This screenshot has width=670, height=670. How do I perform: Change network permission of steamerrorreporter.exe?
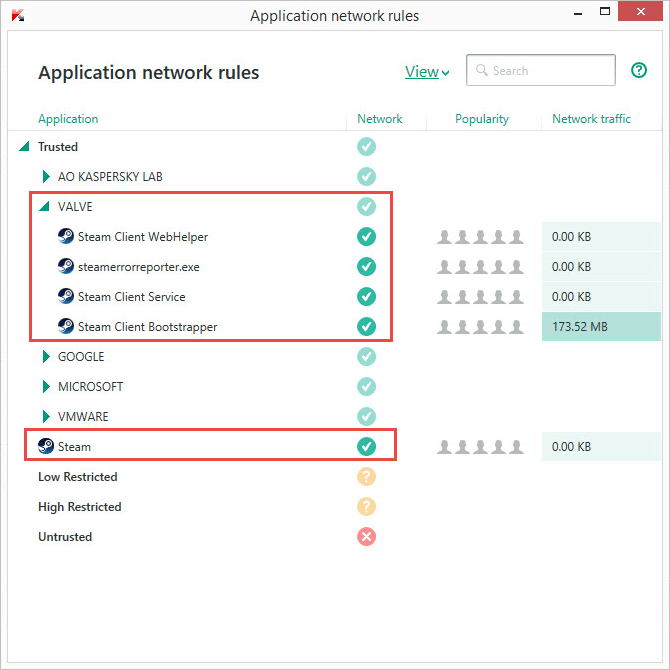click(366, 266)
